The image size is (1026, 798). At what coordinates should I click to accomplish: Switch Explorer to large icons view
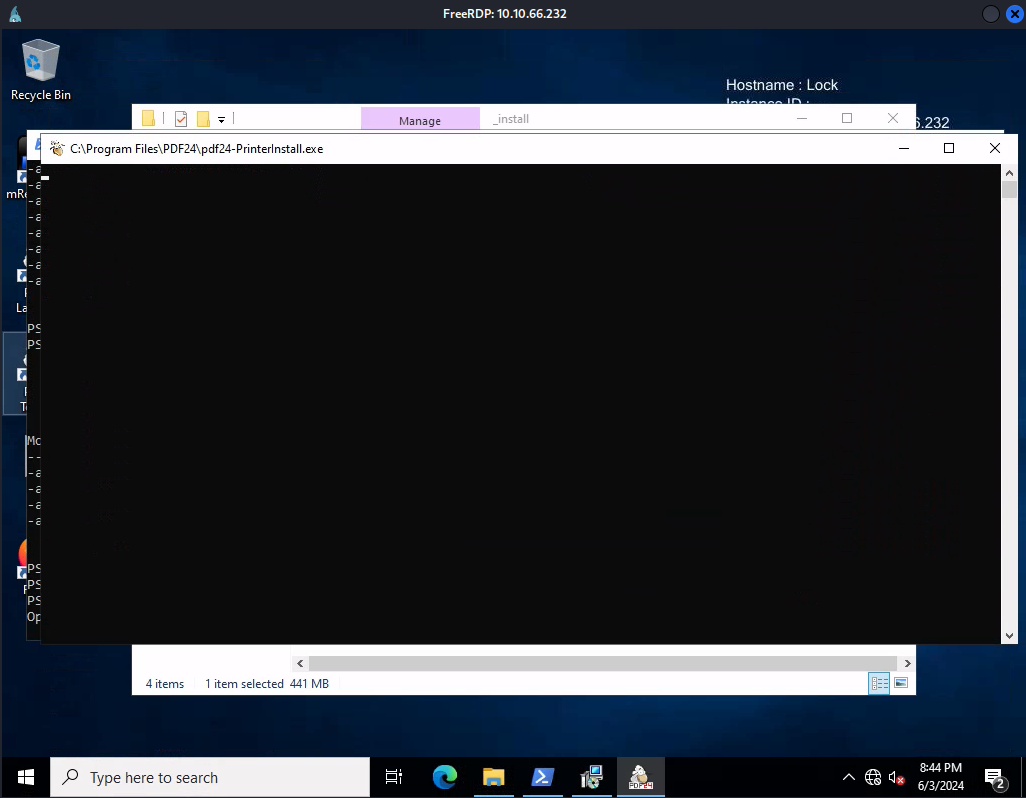pyautogui.click(x=901, y=683)
